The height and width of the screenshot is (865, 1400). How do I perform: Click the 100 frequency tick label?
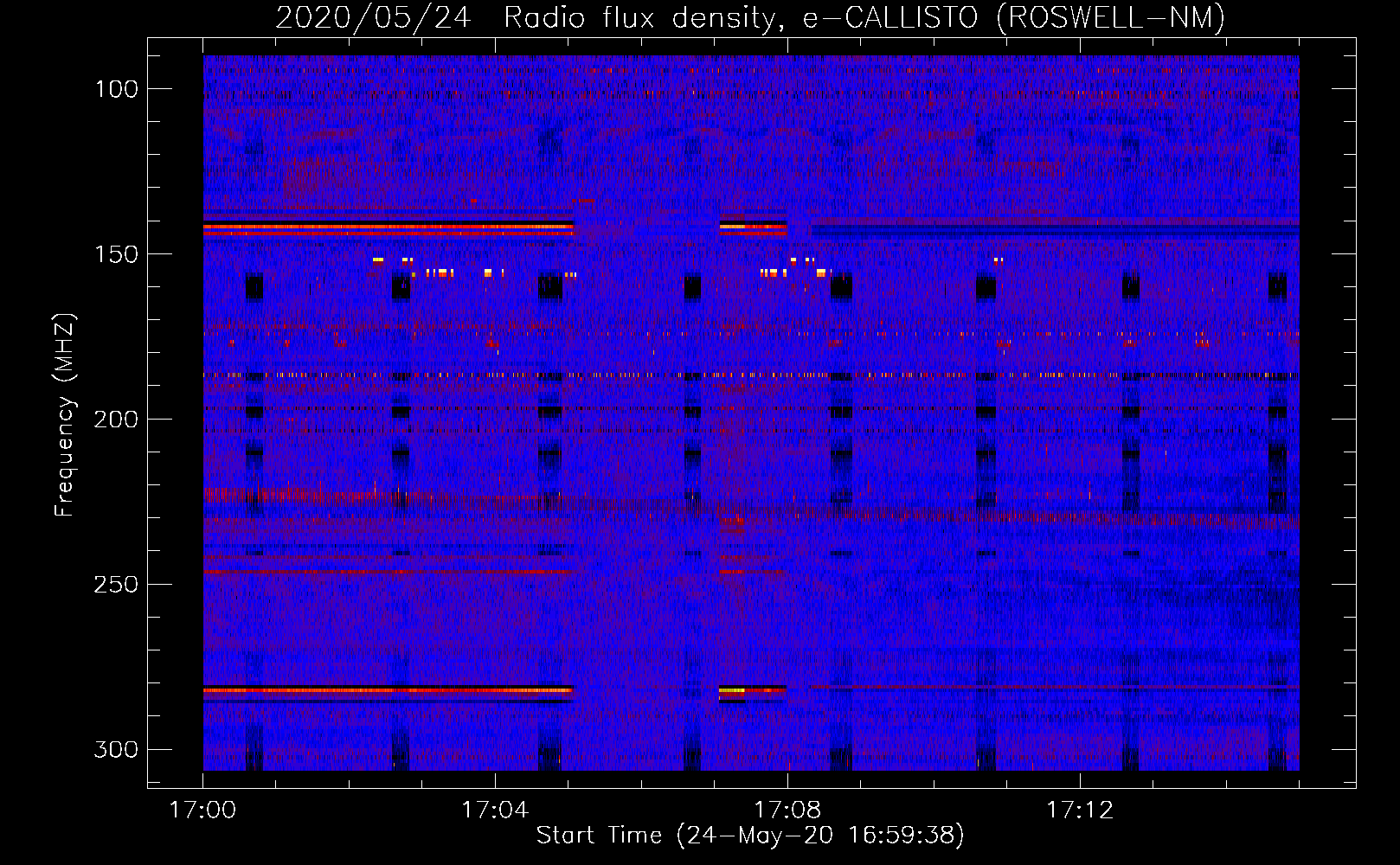coord(117,89)
